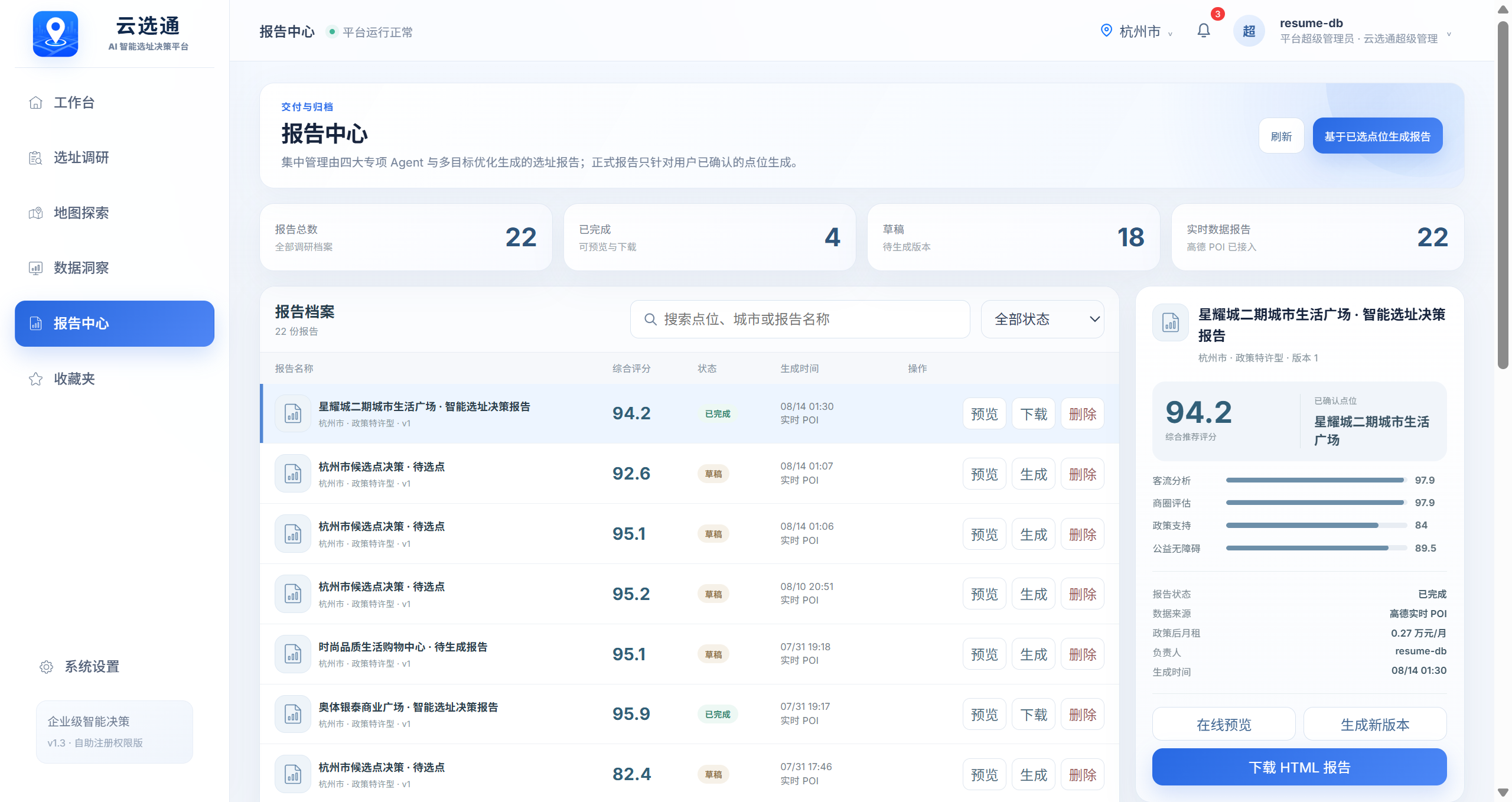Delete the 星耀城二期城市生活广场 report
1512x802 pixels.
(1083, 414)
